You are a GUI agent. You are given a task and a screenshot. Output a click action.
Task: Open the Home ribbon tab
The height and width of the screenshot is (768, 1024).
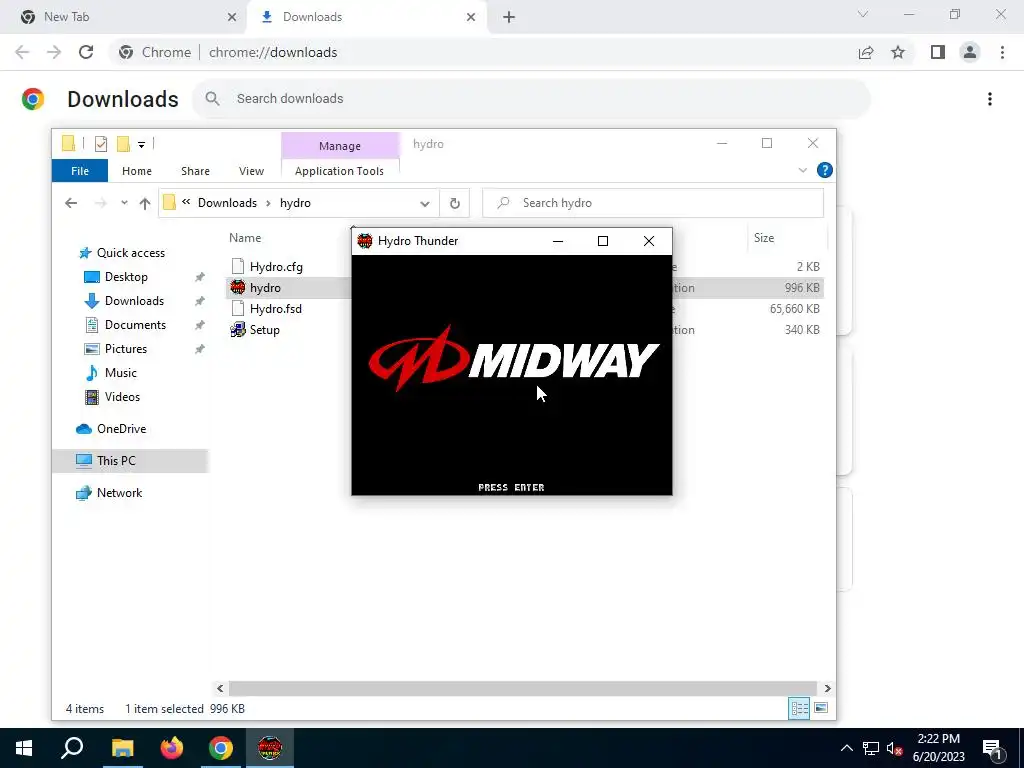(136, 171)
